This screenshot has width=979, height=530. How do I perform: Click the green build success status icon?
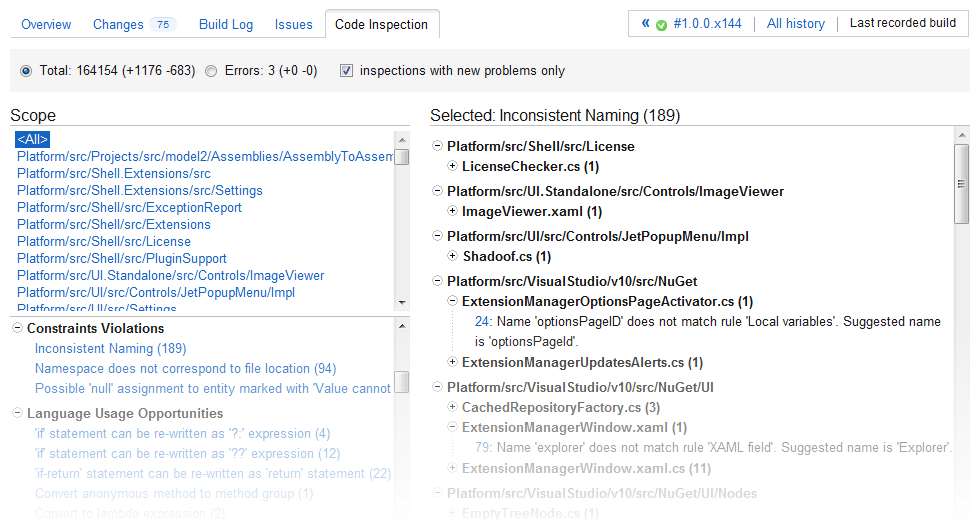(661, 25)
